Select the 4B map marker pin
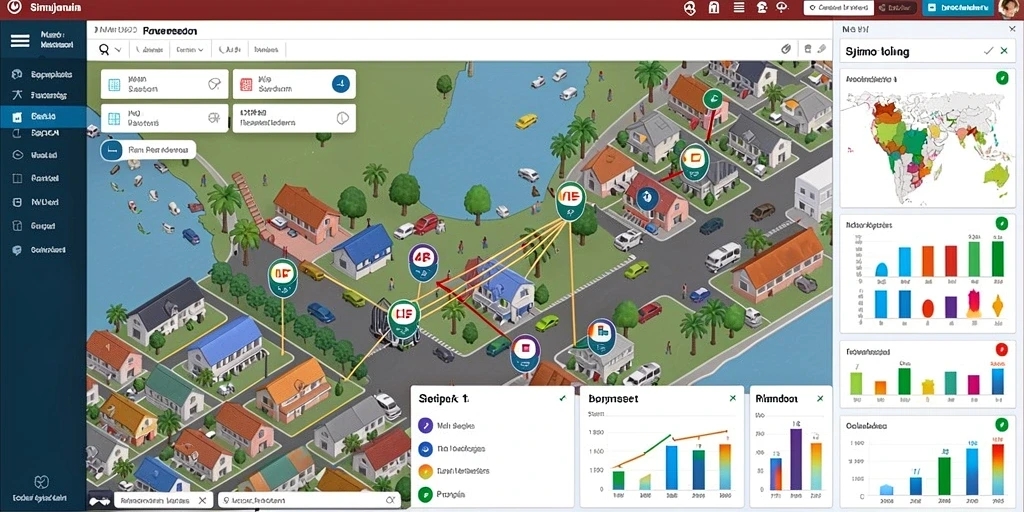 [x=423, y=259]
